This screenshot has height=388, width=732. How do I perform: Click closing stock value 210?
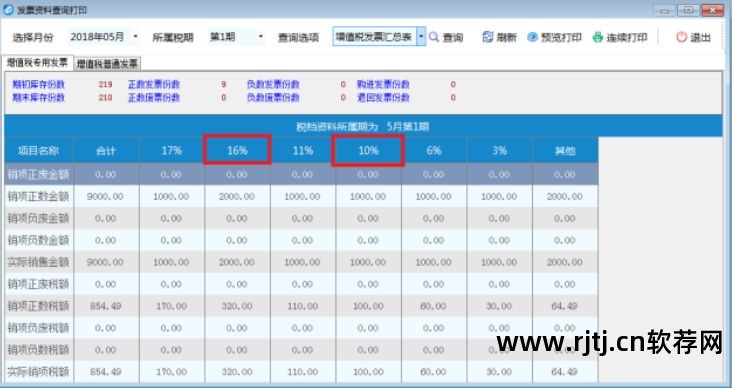pos(106,98)
